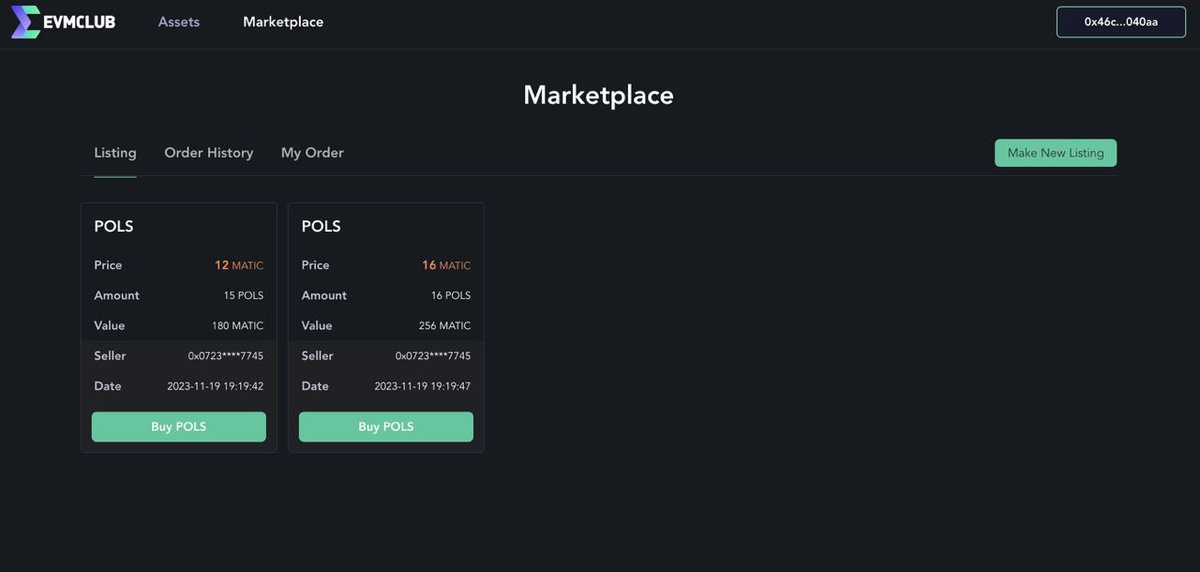Viewport: 1200px width, 572px height.
Task: Go to the Marketplace nav item
Action: click(x=283, y=21)
